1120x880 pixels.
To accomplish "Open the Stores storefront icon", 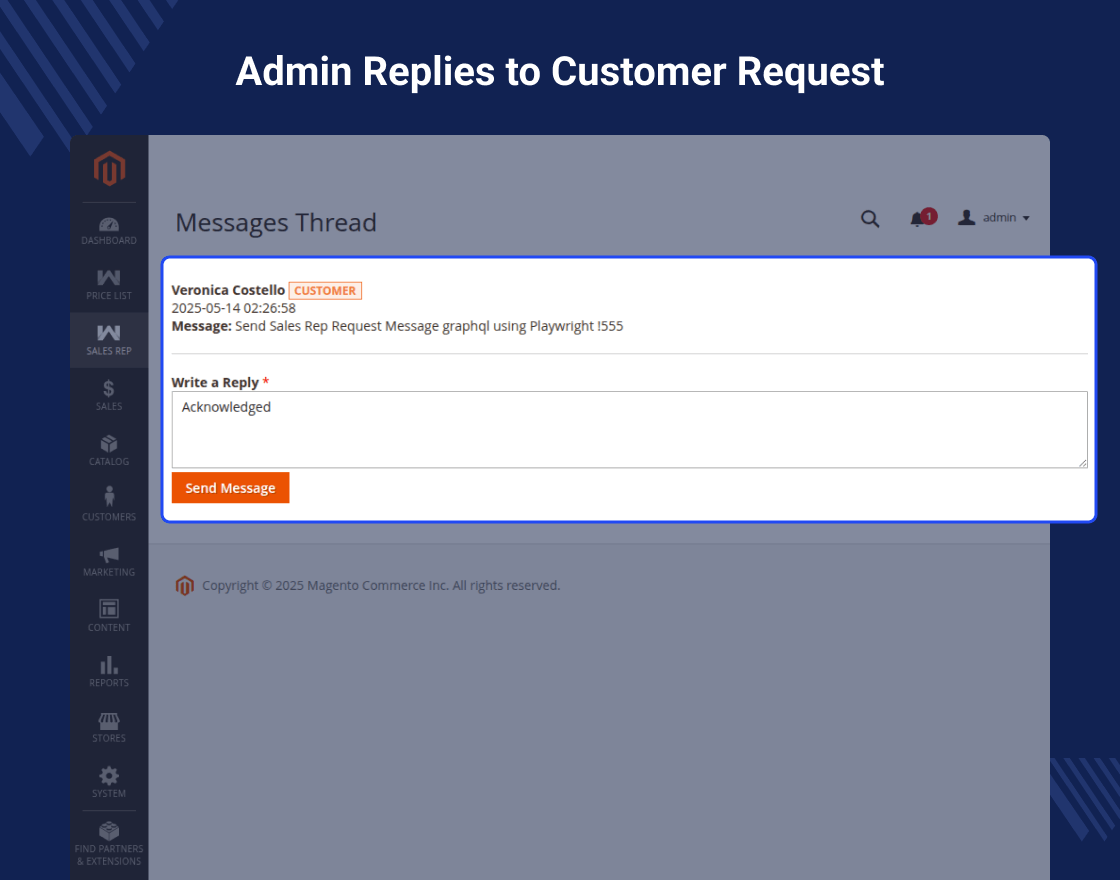I will [x=109, y=720].
